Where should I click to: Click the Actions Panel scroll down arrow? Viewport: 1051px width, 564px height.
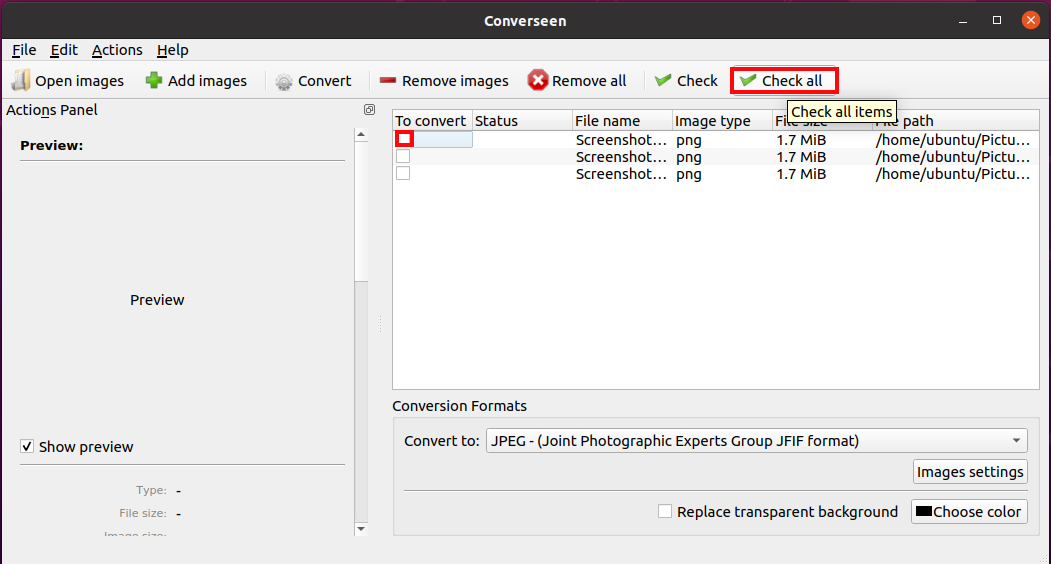[x=361, y=529]
